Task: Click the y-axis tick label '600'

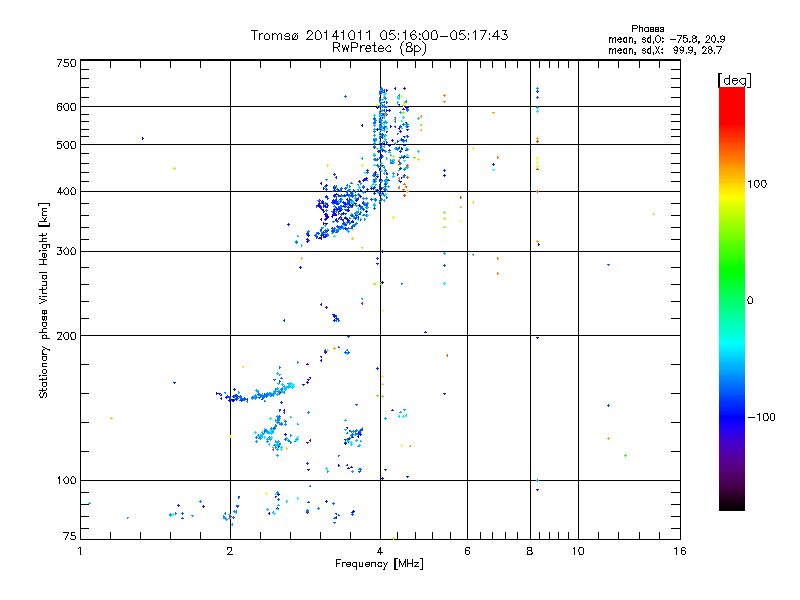Action: point(66,107)
